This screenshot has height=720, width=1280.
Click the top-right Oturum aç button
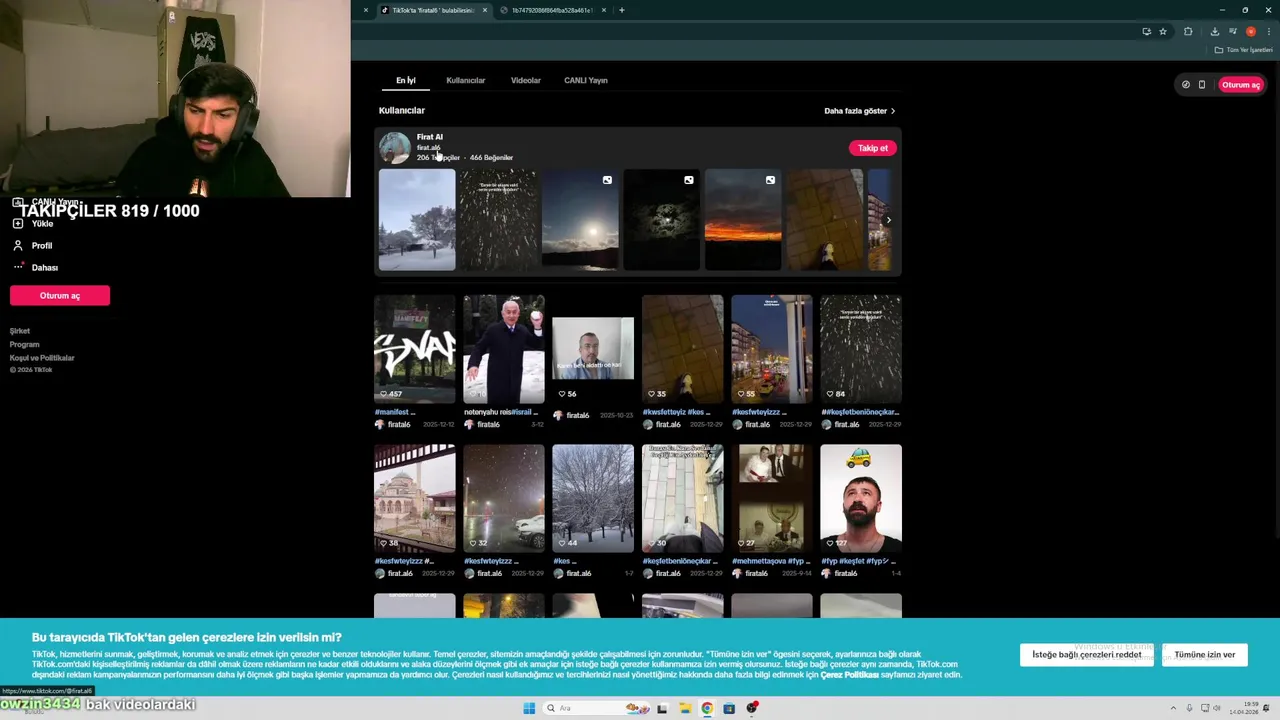pyautogui.click(x=1241, y=85)
